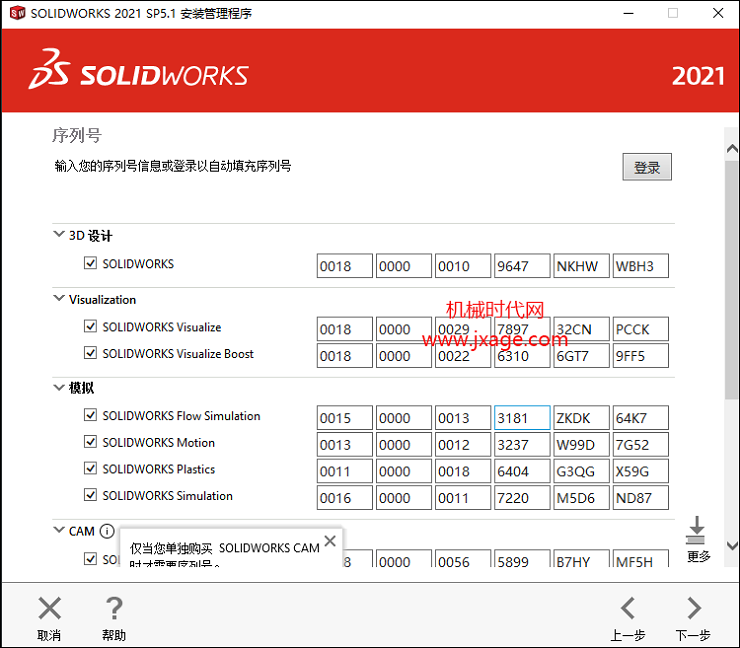The image size is (740, 648).
Task: Click Flow Simulation field containing 3181
Action: (522, 418)
